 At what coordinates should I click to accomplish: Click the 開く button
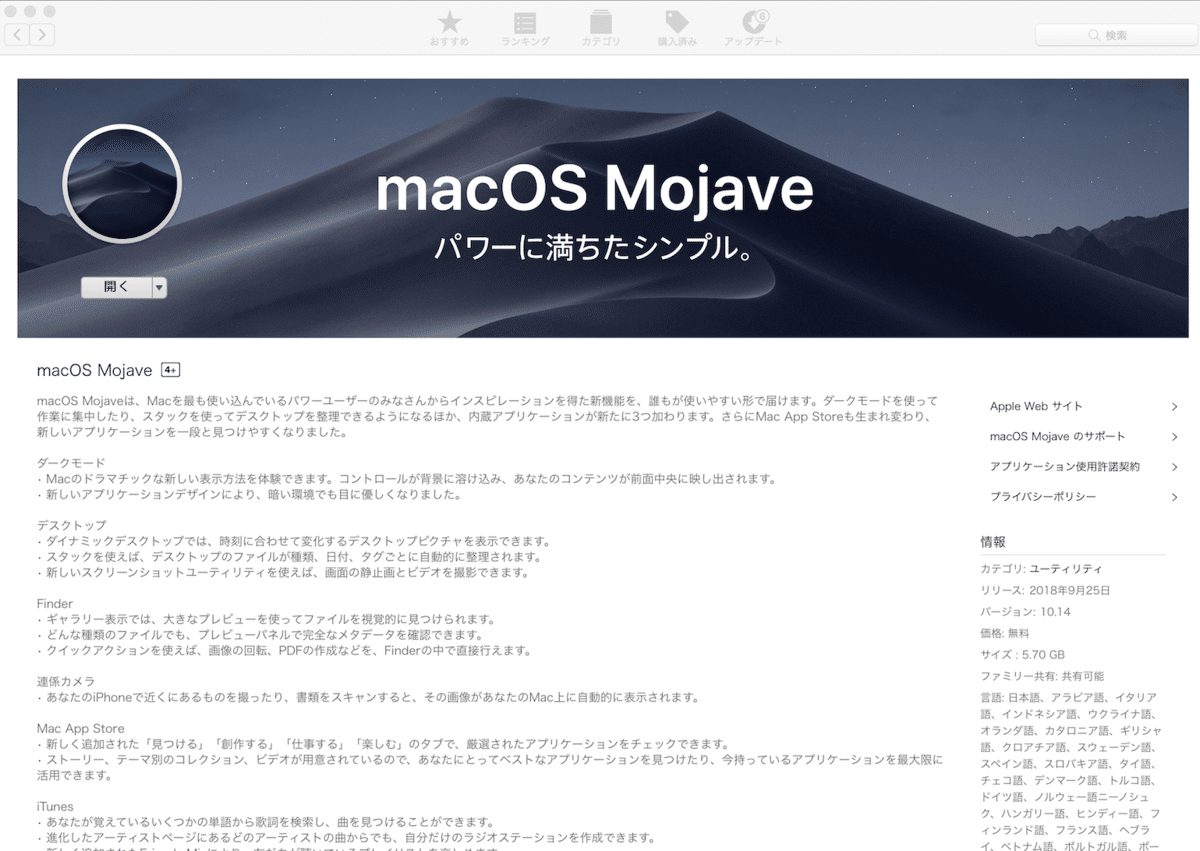tap(116, 287)
